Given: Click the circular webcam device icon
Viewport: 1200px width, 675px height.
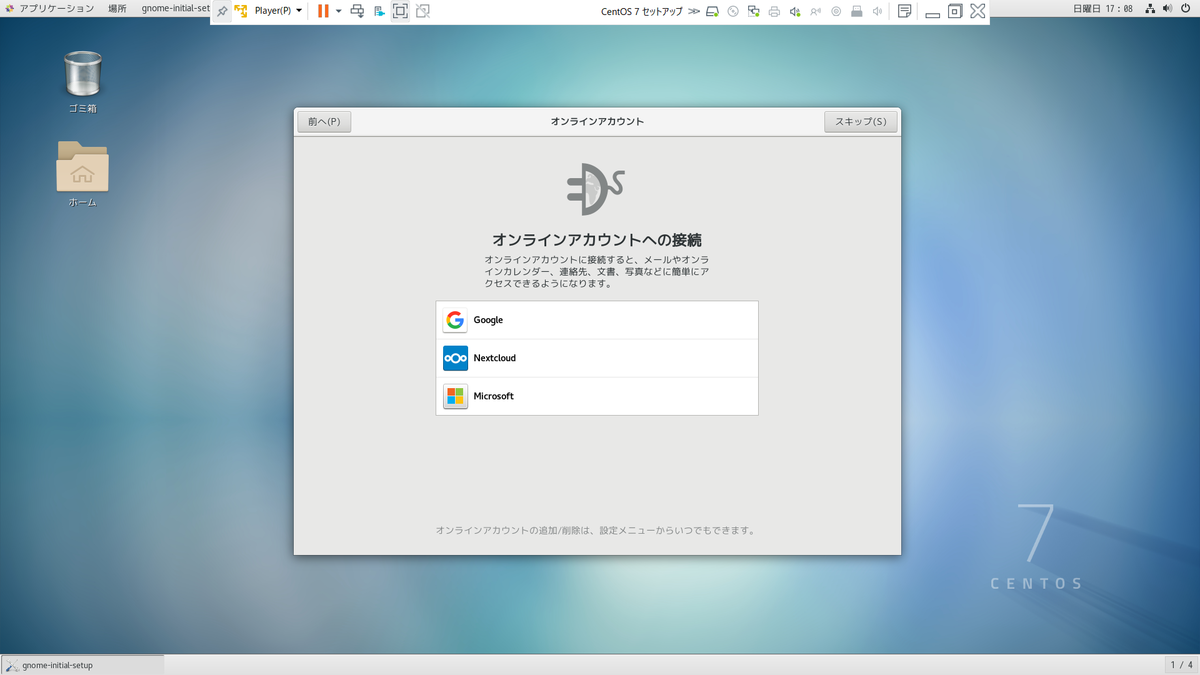Looking at the screenshot, I should coord(836,11).
